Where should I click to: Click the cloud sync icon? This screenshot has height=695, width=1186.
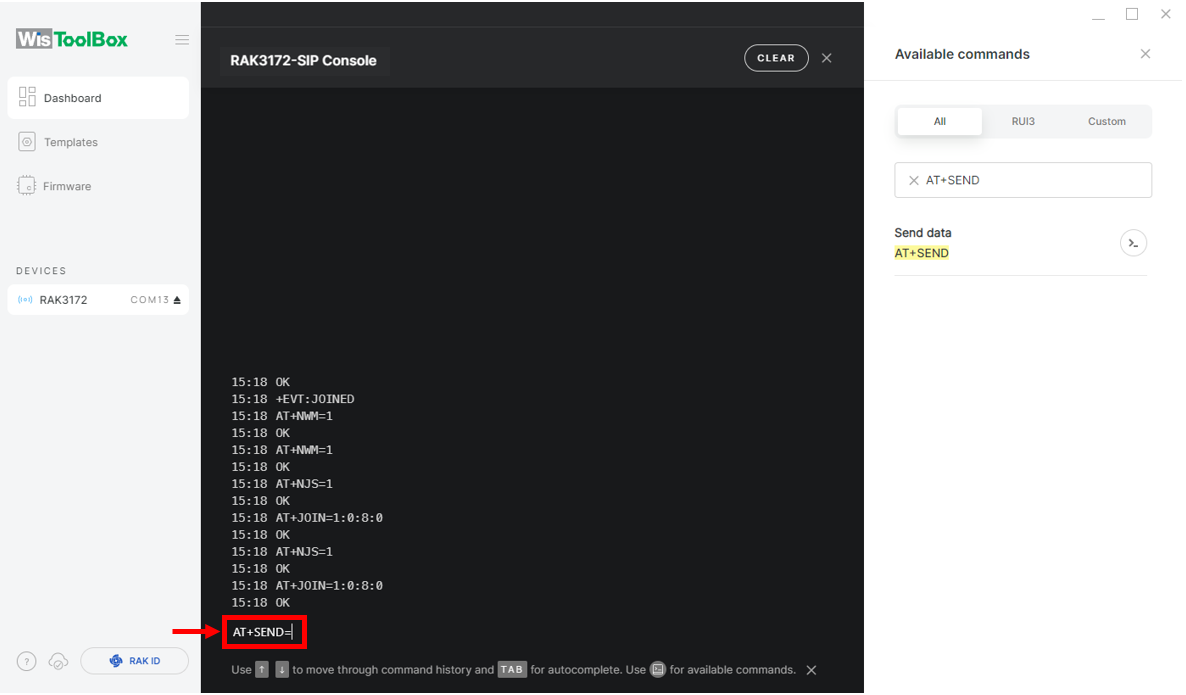click(x=58, y=662)
